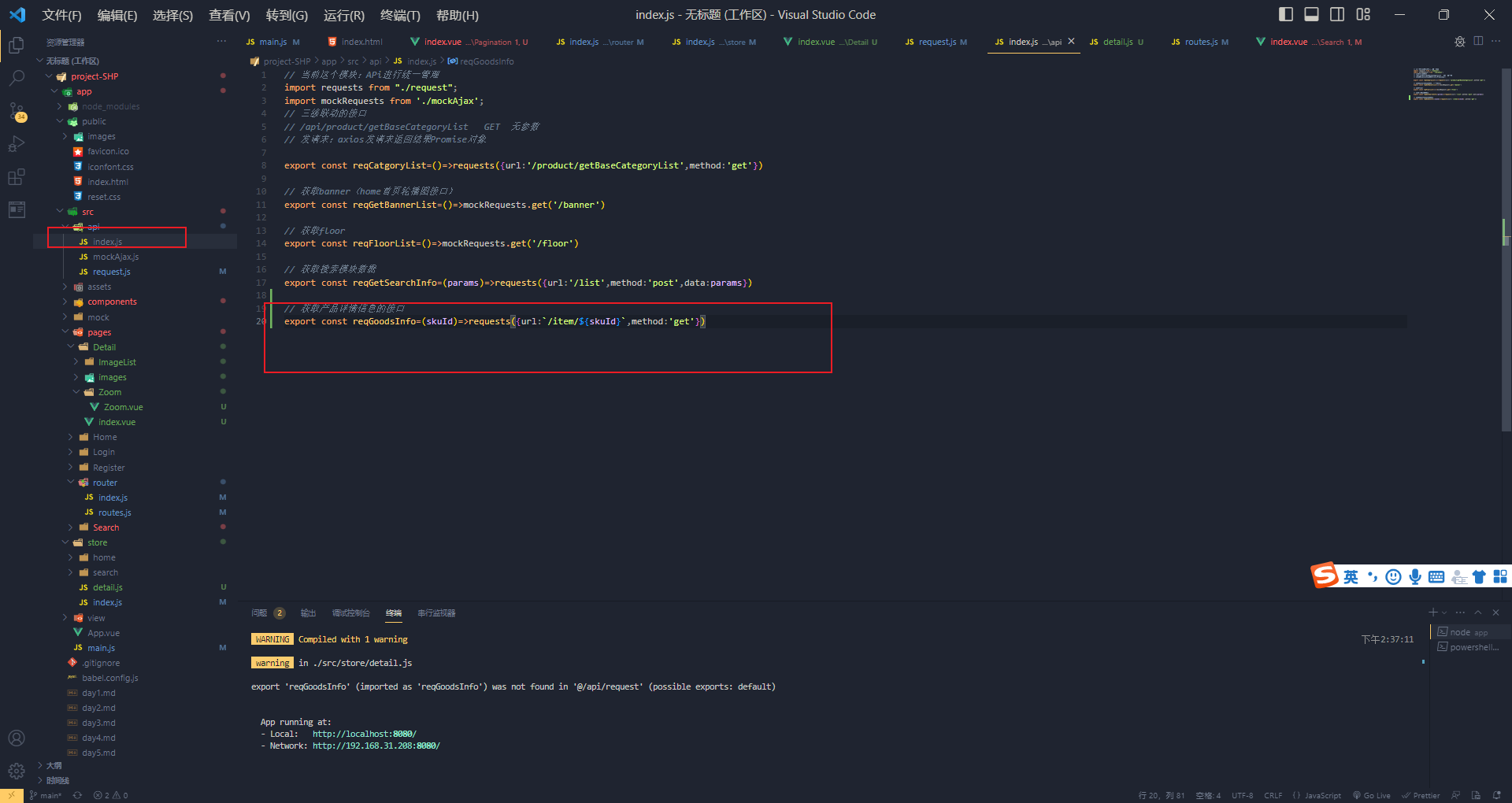Image resolution: width=1512 pixels, height=803 pixels.
Task: Open the 终端(T) menu
Action: [x=400, y=15]
